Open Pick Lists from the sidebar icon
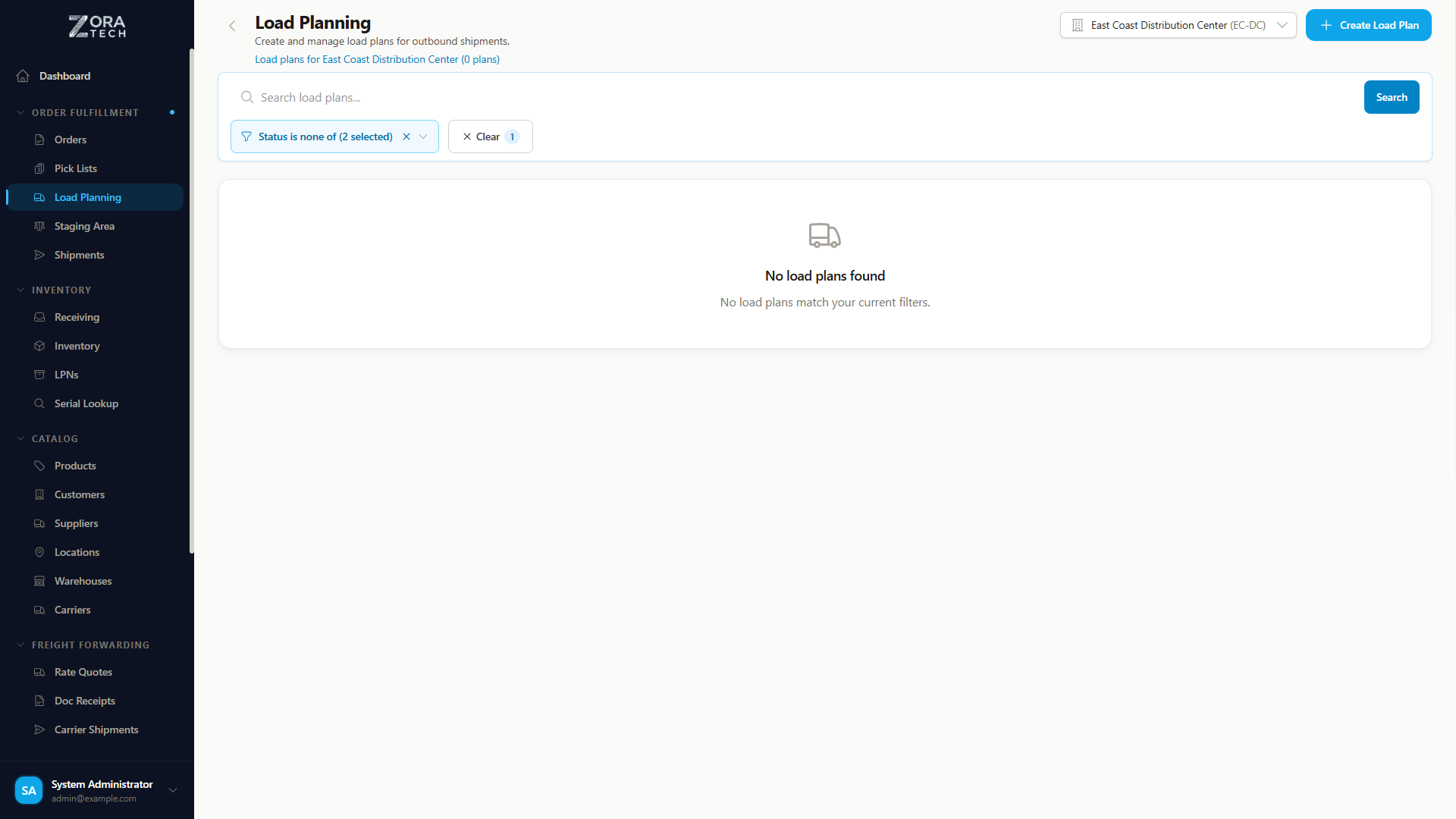The height and width of the screenshot is (819, 1456). (x=39, y=168)
